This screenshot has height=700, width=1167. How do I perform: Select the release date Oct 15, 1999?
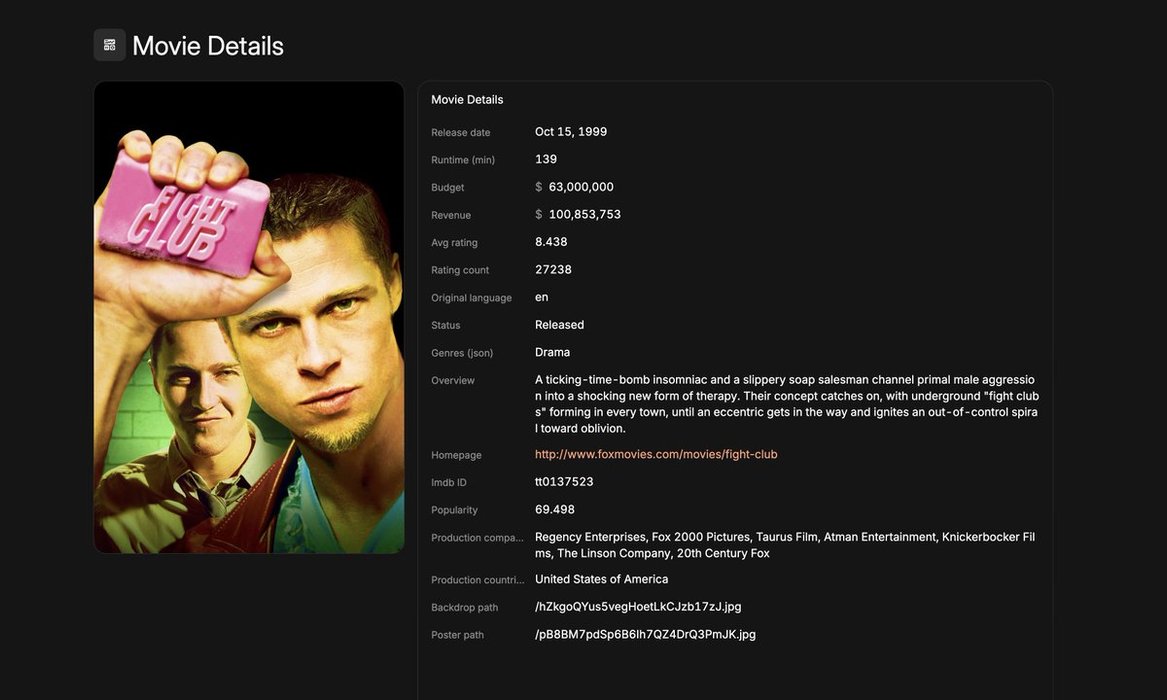(571, 132)
